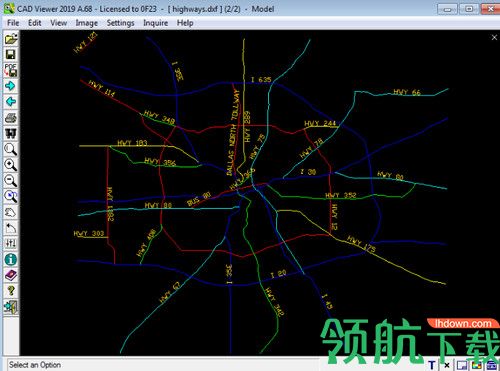The image size is (500, 371).
Task: Click the 'I 635' highway label
Action: pos(261,79)
